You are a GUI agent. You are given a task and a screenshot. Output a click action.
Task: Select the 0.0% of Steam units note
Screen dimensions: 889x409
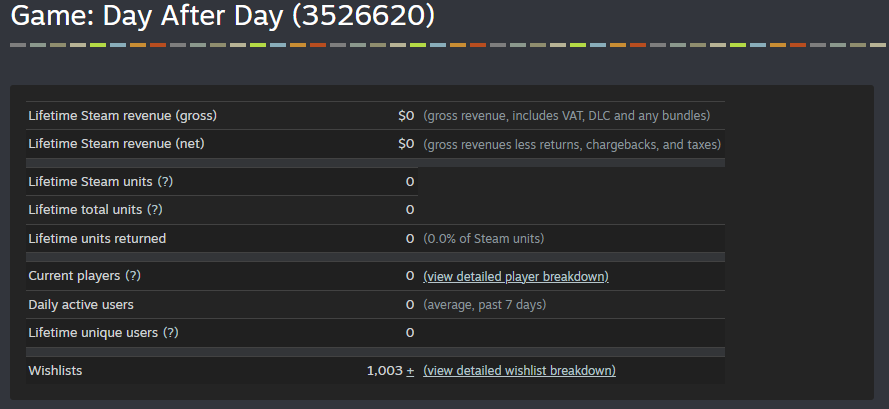coord(484,239)
